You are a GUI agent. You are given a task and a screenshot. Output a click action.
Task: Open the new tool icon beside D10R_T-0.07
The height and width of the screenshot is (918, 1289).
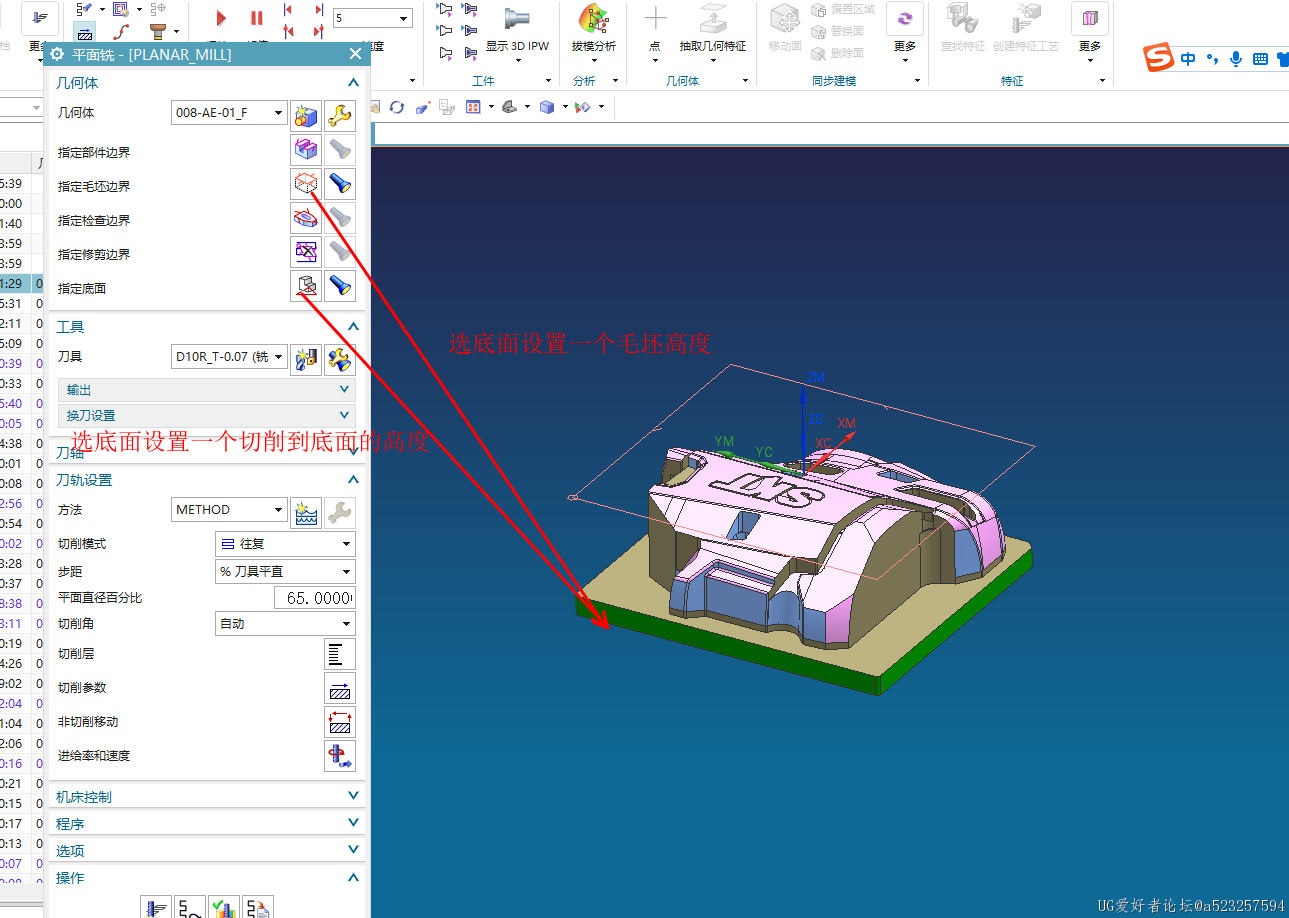[x=306, y=359]
